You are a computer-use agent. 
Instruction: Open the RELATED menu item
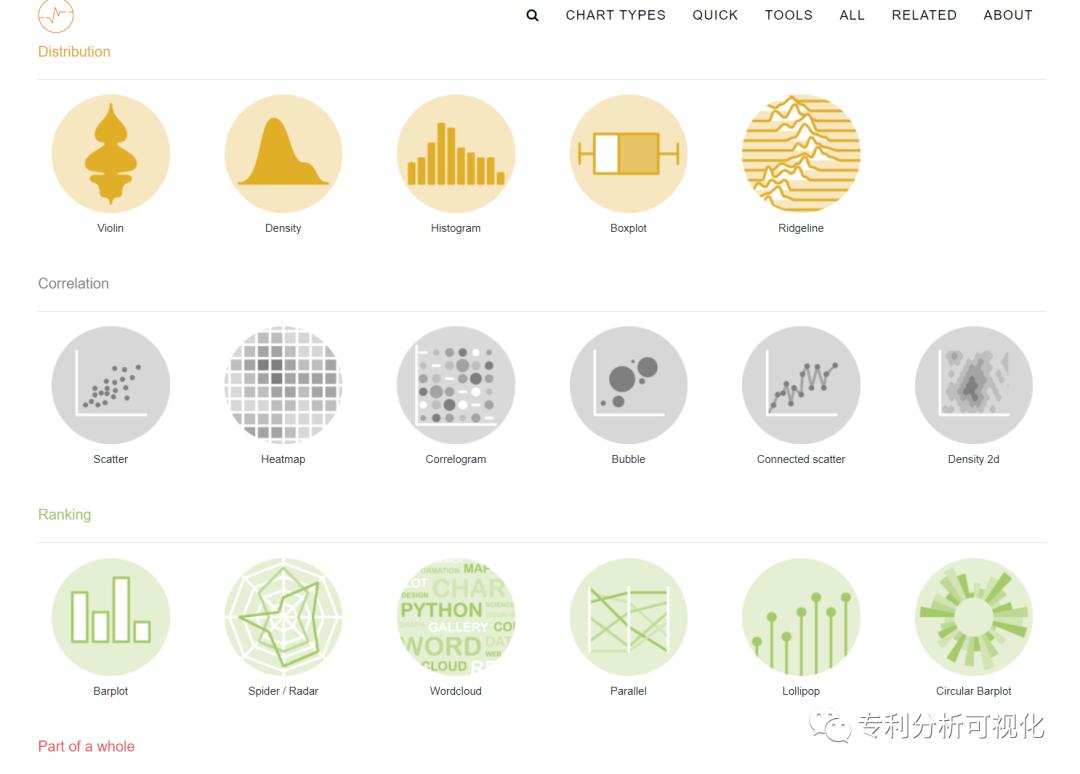pos(924,15)
